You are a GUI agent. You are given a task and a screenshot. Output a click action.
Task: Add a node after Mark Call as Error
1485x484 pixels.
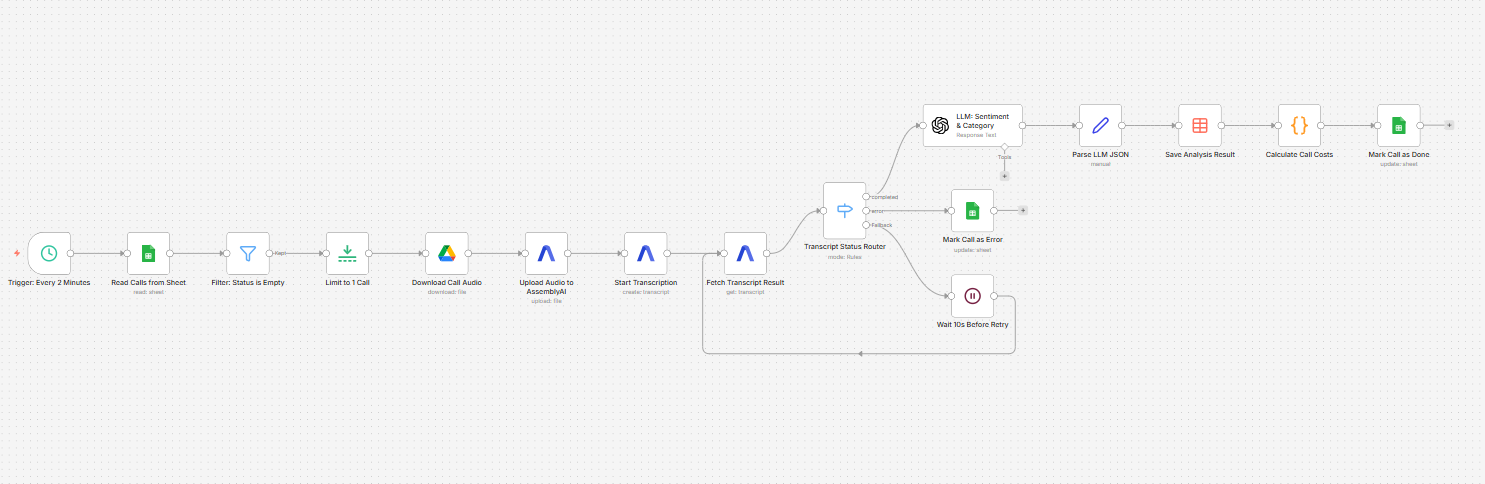[x=1023, y=210]
